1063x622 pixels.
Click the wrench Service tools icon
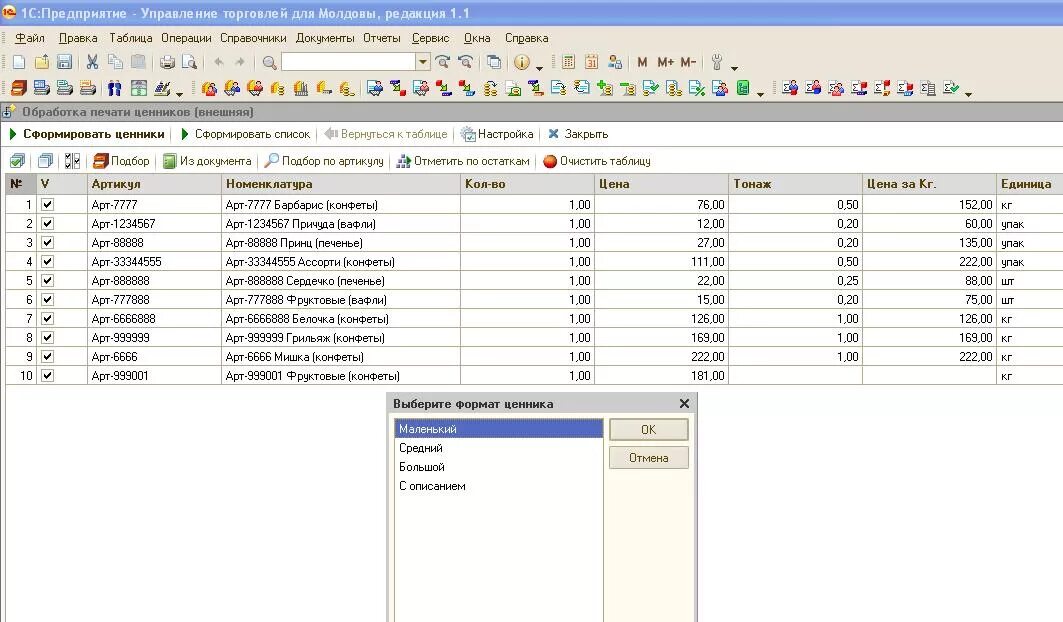click(717, 62)
